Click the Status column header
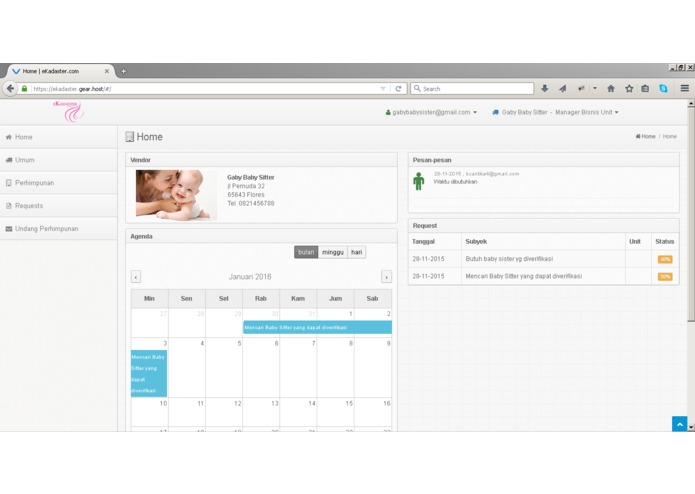Image resolution: width=695 pixels, height=494 pixels. click(x=664, y=241)
